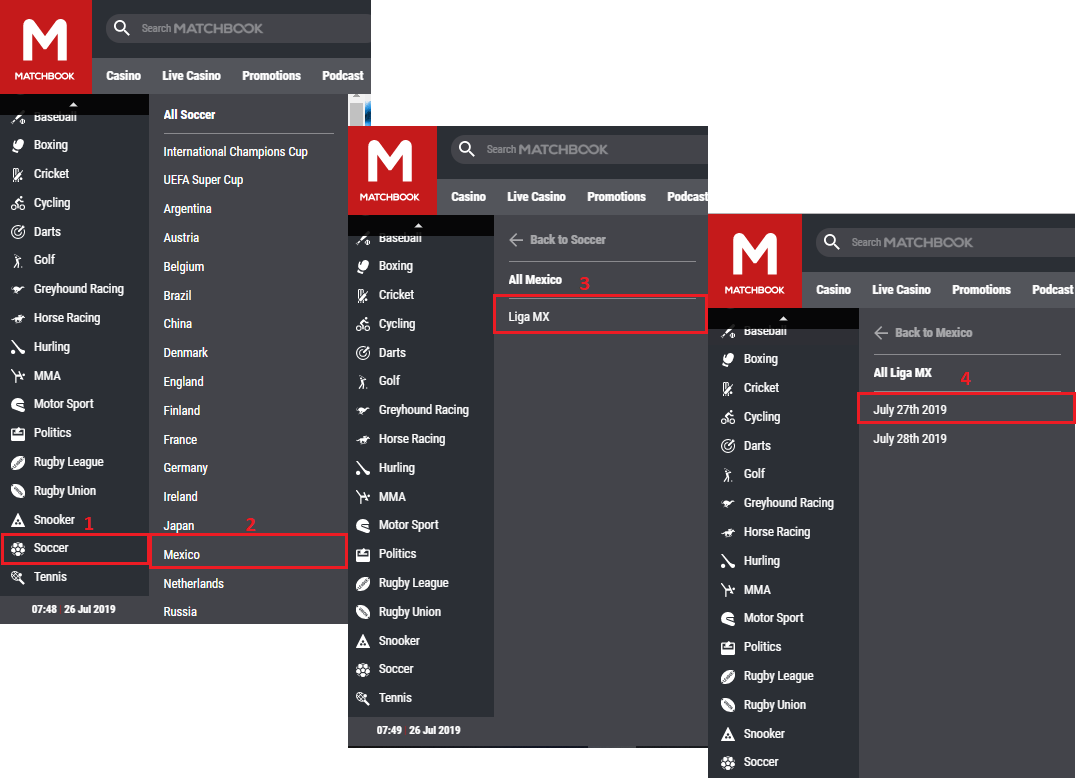
Task: Collapse sports list arrow in middle screenshot
Action: point(418,225)
